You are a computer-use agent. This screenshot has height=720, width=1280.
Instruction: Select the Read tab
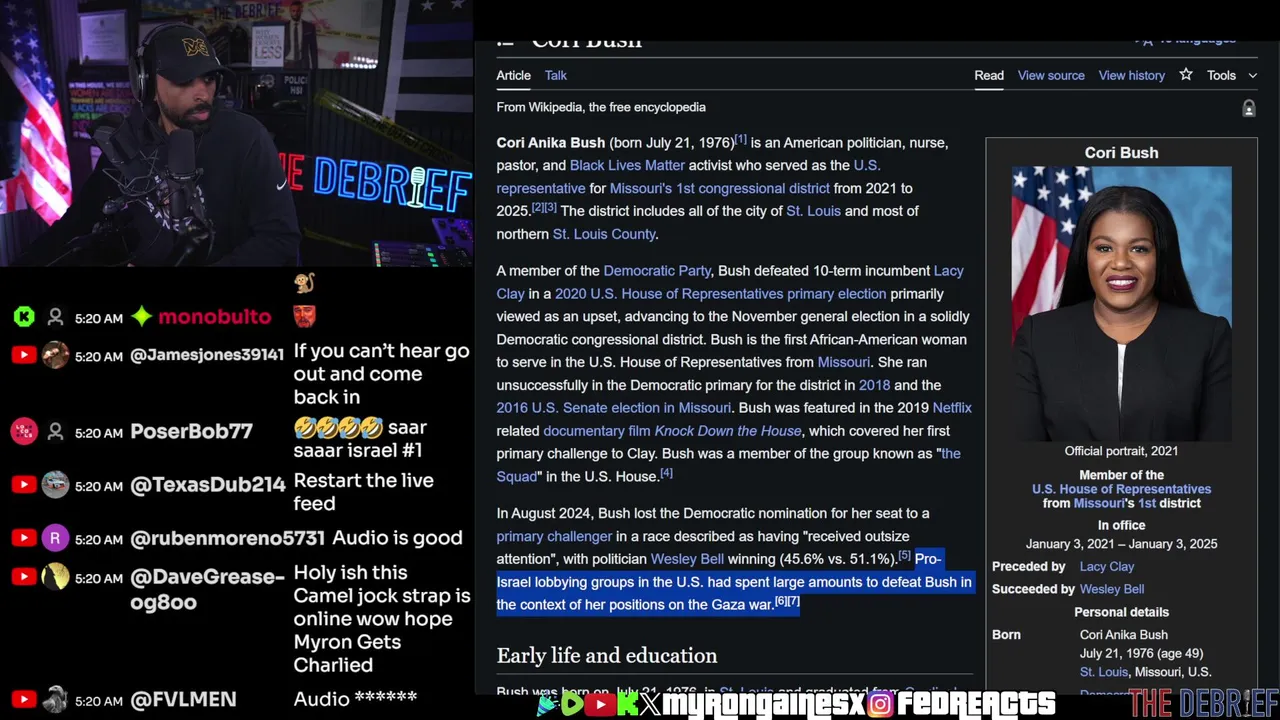pyautogui.click(x=989, y=75)
